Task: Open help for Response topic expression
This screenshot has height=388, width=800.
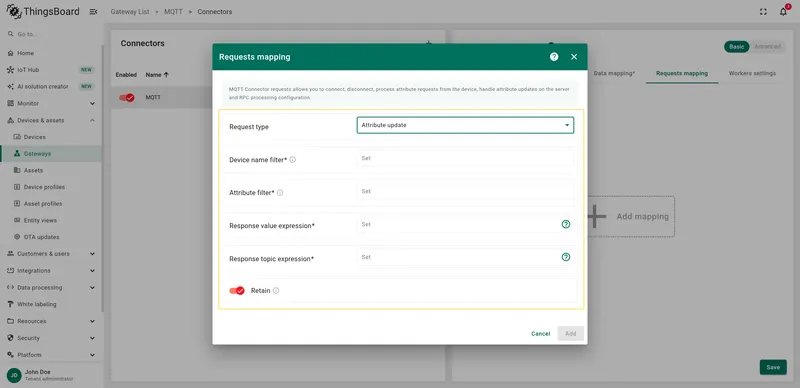Action: [x=566, y=257]
